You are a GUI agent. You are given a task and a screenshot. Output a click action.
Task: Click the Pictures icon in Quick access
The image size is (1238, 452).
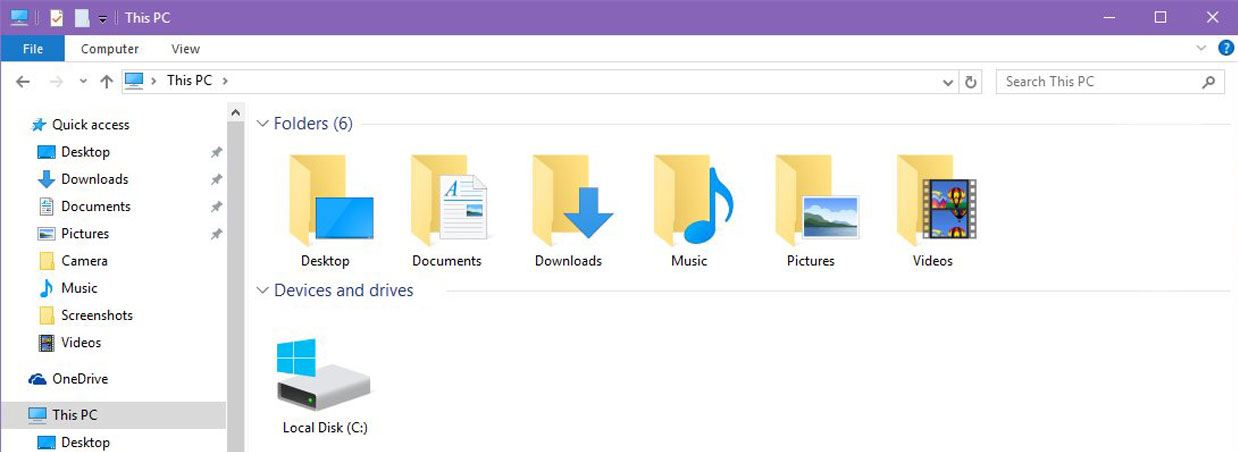click(46, 233)
